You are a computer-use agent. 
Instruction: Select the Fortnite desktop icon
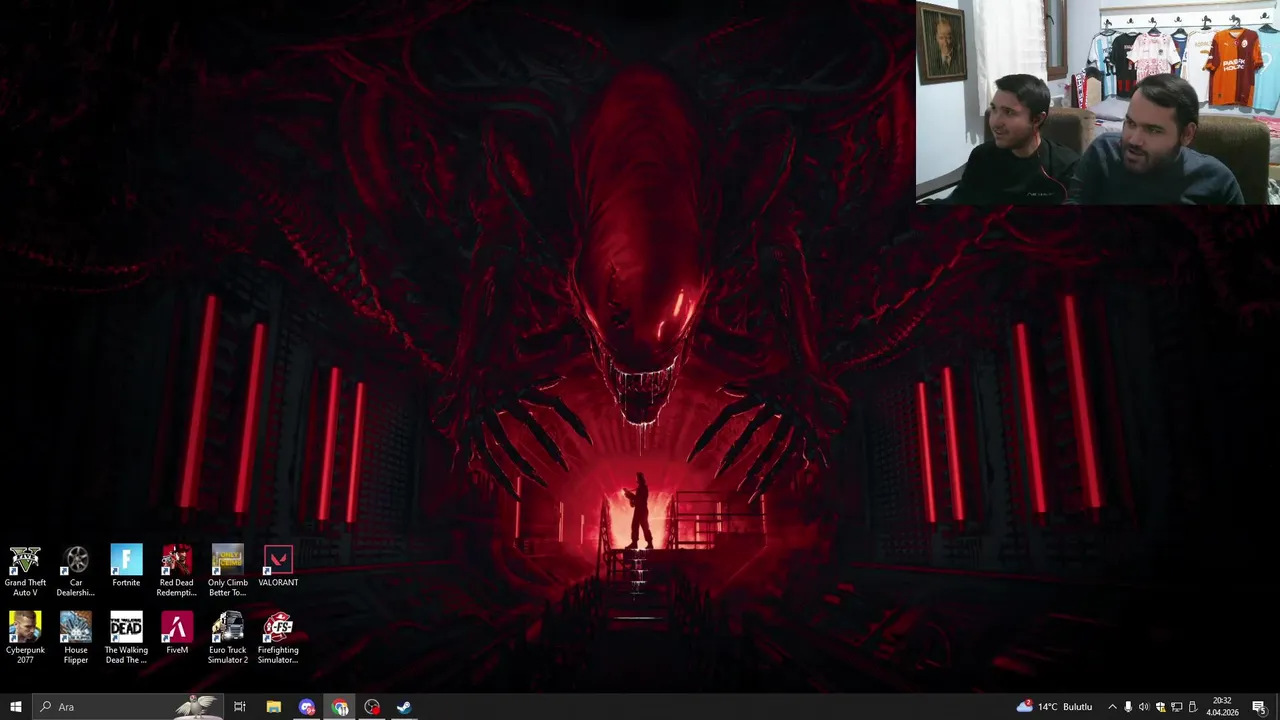[126, 567]
